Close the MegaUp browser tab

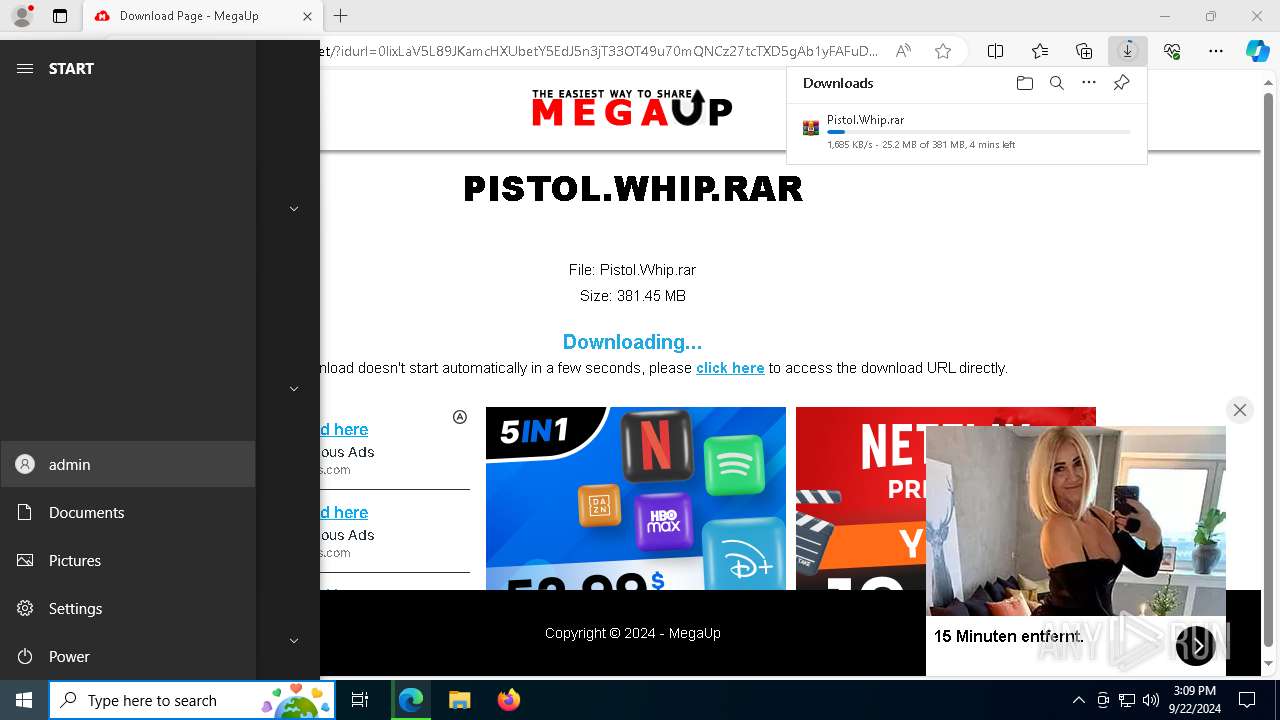[x=307, y=16]
